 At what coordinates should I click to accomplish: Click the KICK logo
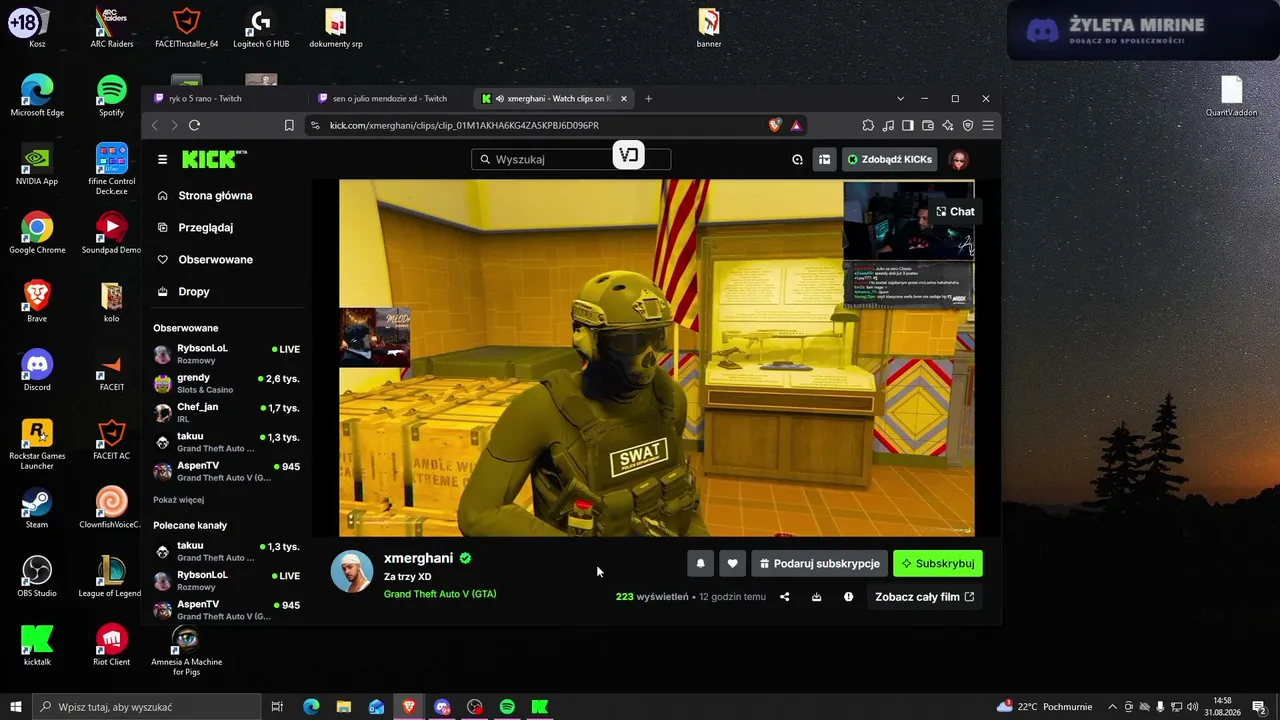click(214, 159)
